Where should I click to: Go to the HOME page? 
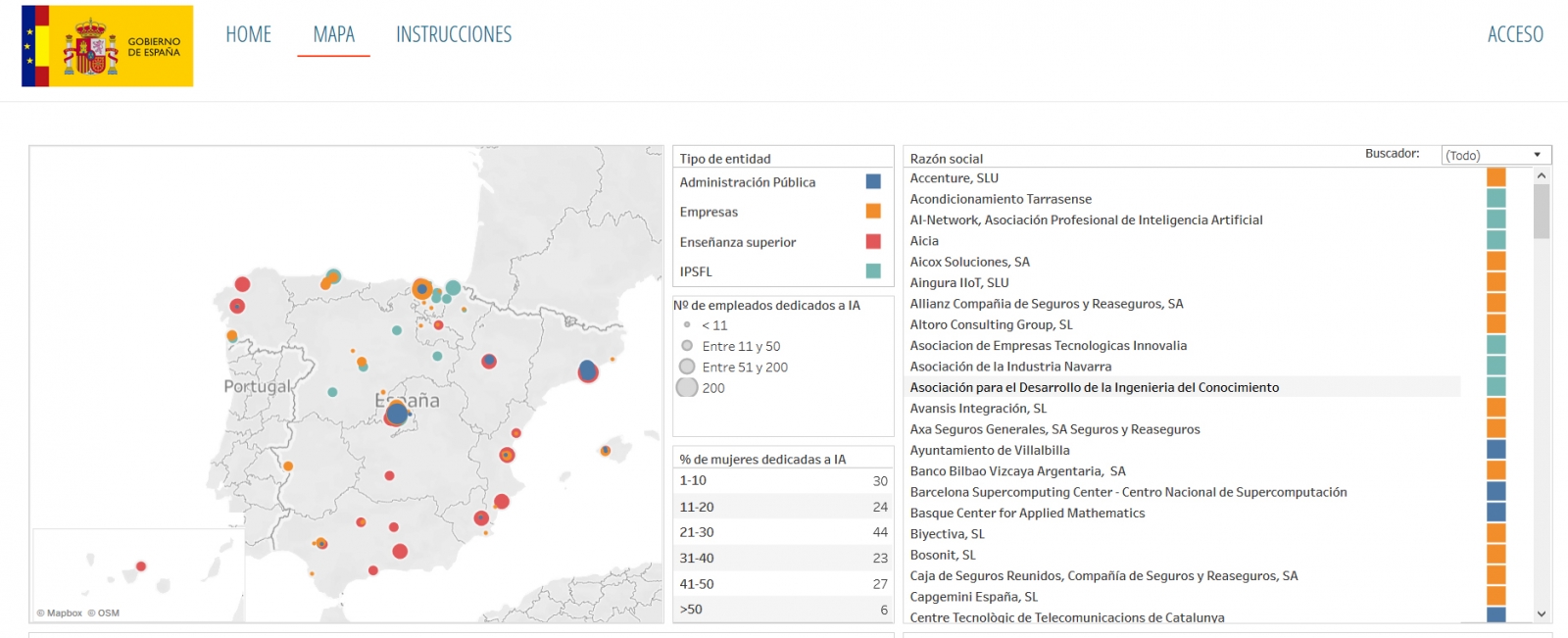[249, 34]
